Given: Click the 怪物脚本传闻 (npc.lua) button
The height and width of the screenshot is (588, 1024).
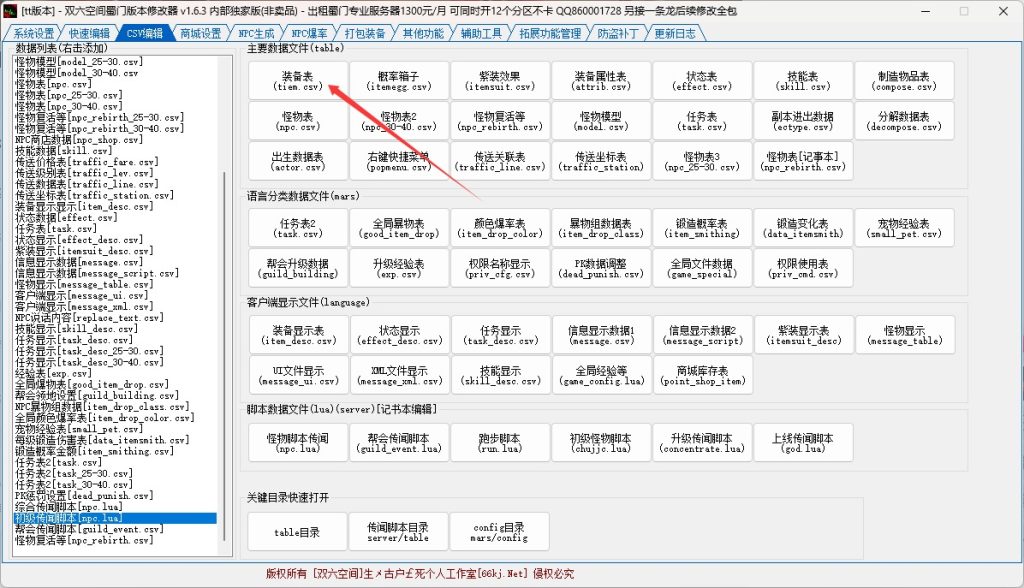Looking at the screenshot, I should (297, 443).
